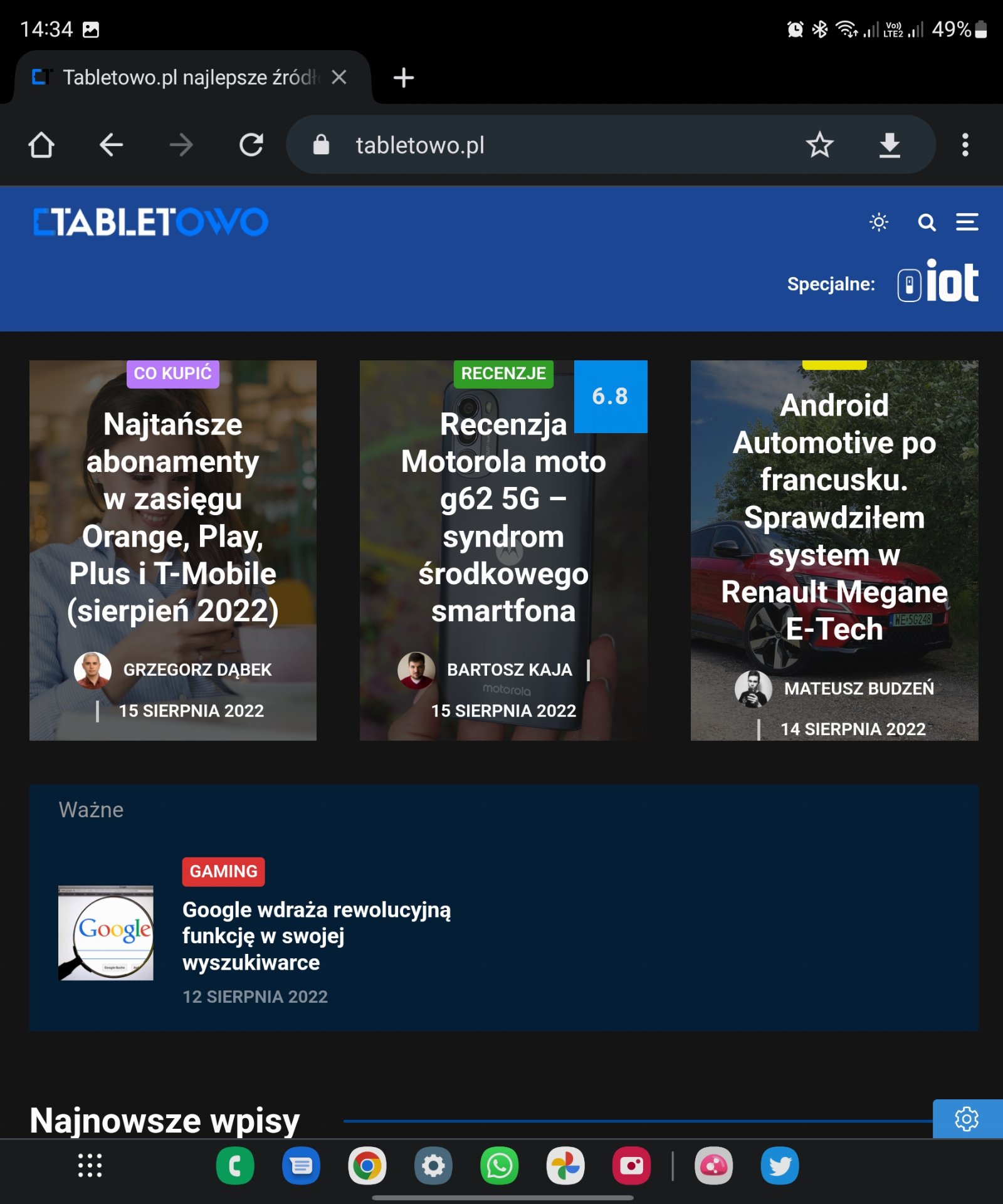Close the Tabletowo.pl tab

tap(339, 77)
